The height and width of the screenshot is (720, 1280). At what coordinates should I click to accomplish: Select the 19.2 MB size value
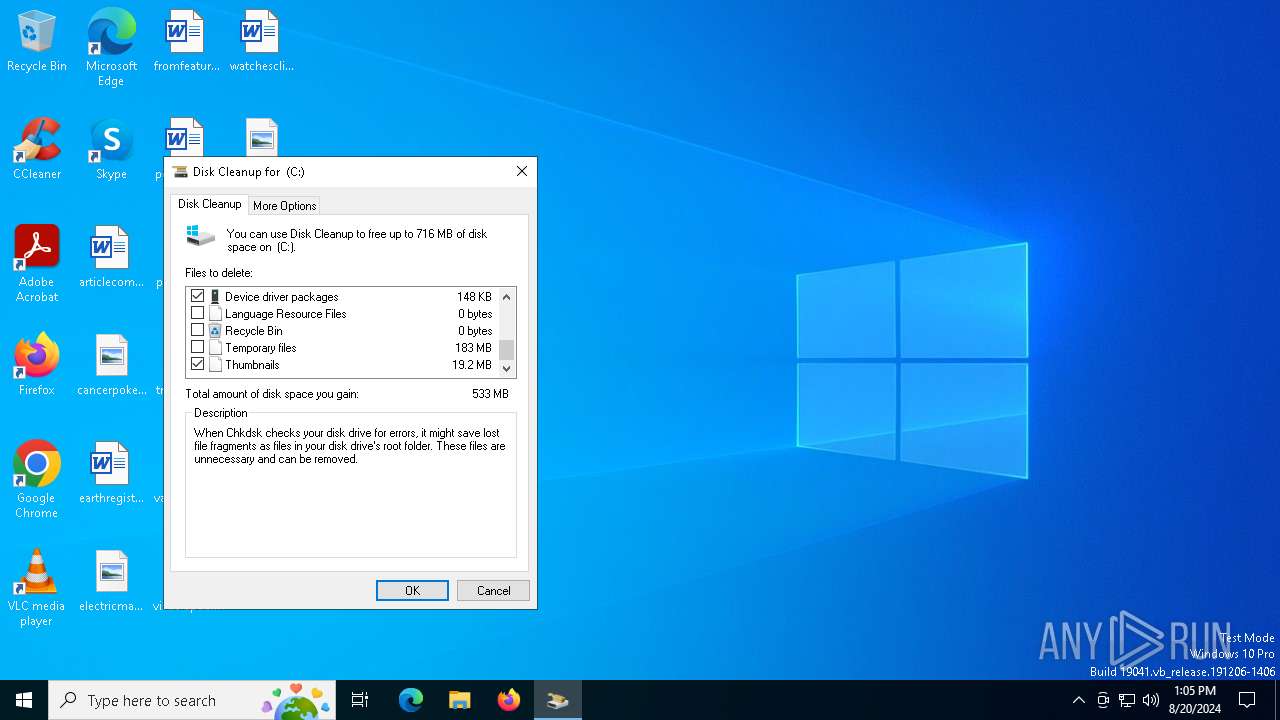[x=472, y=365]
